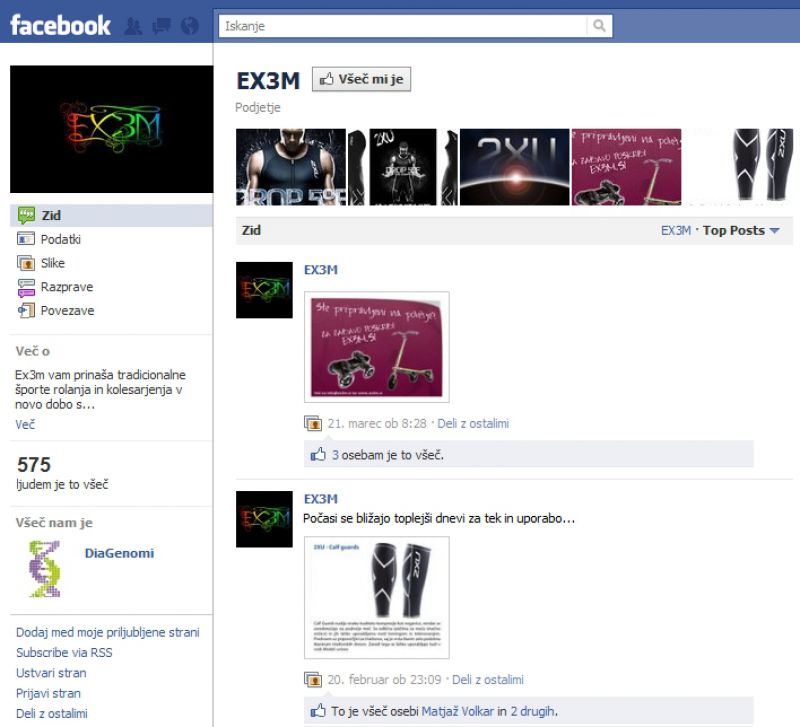The width and height of the screenshot is (800, 727).
Task: Open the 2XU calf guards post image
Action: pyautogui.click(x=377, y=597)
